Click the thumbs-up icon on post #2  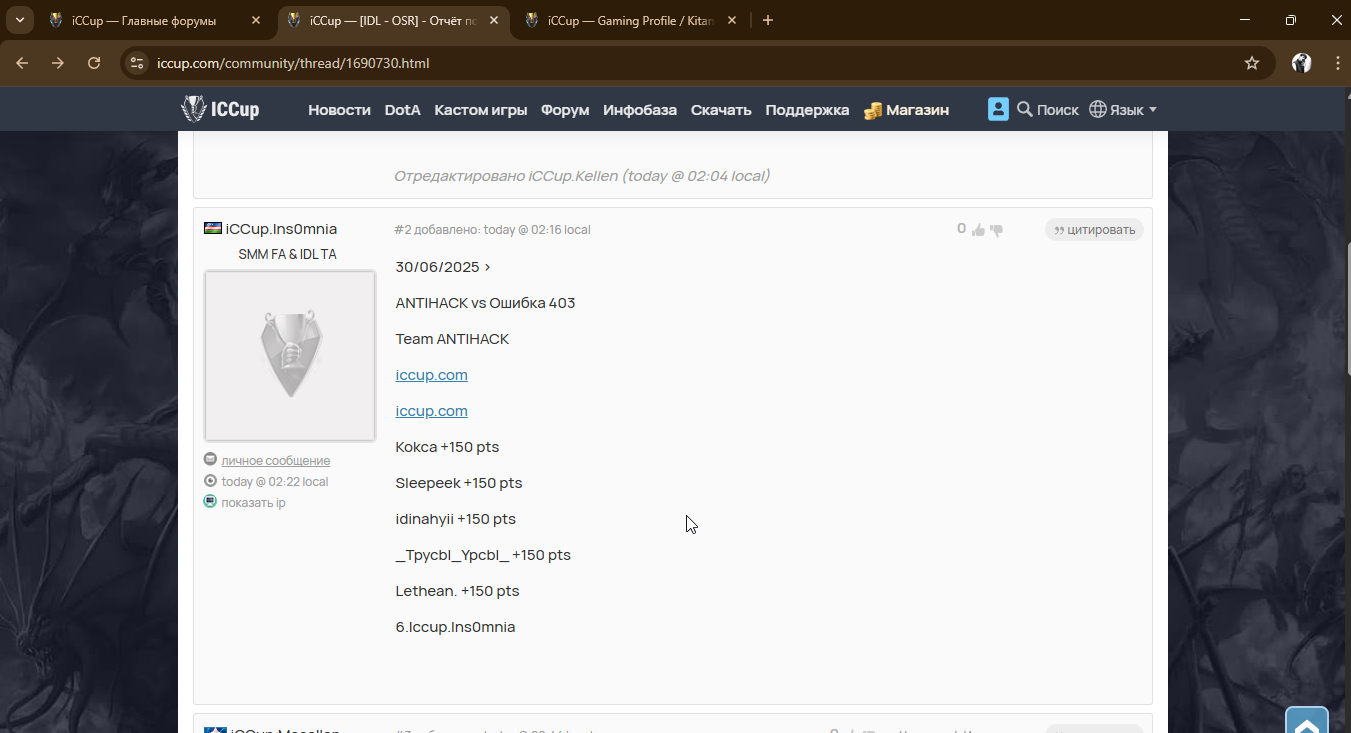coord(978,230)
